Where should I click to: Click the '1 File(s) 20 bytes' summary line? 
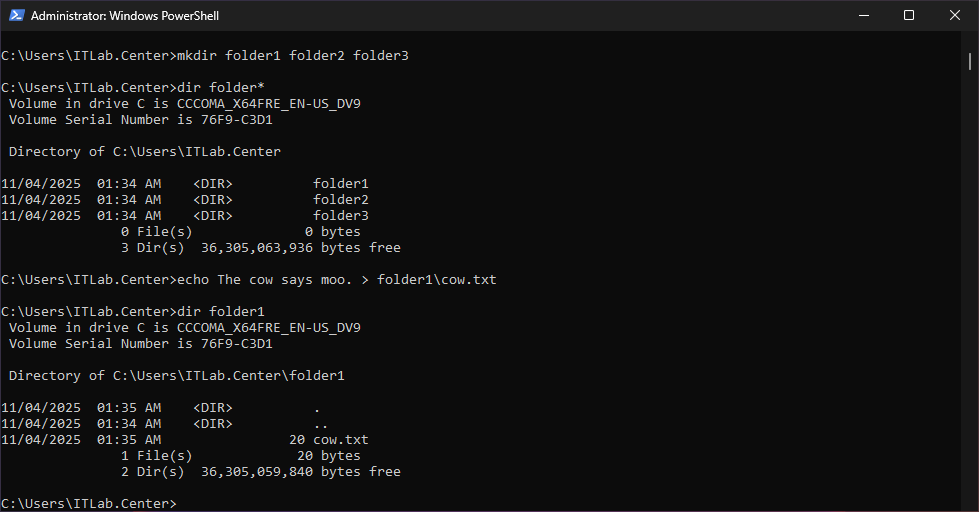(240, 456)
